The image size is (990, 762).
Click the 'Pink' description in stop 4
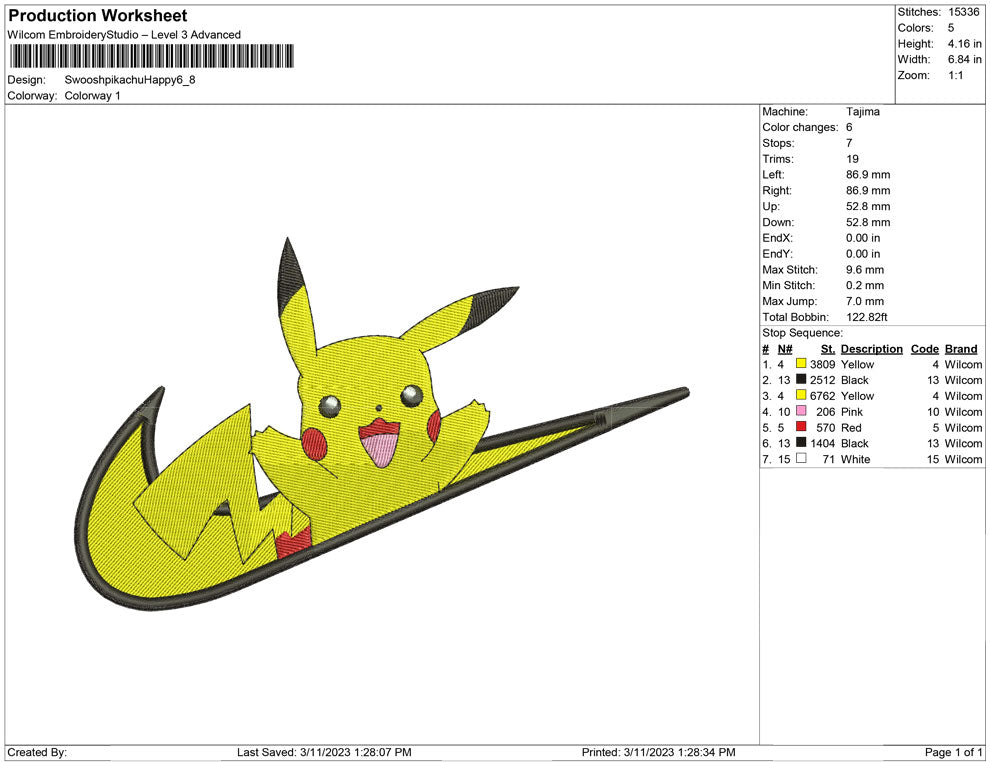(852, 412)
